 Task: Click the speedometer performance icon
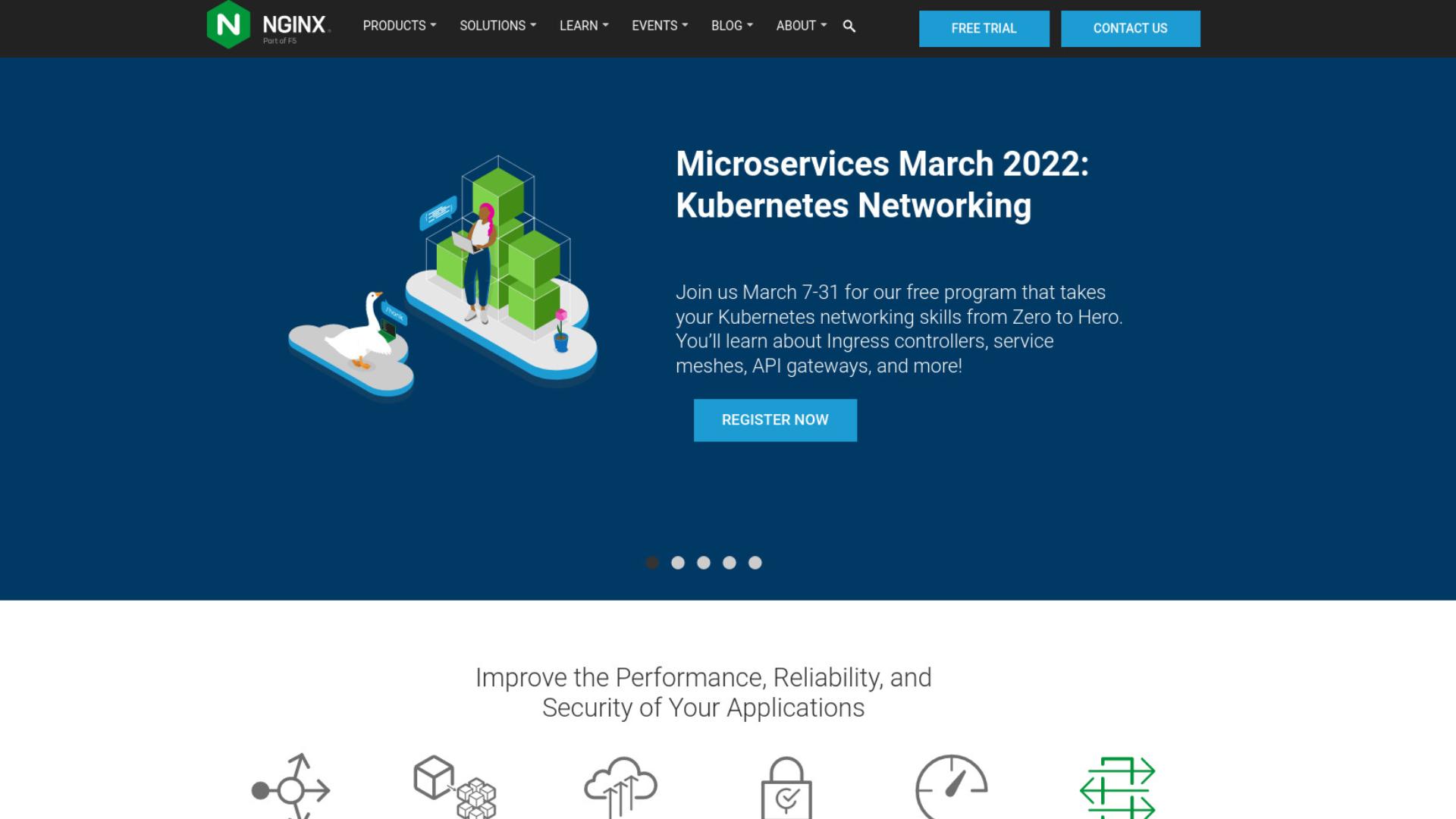coord(952,786)
